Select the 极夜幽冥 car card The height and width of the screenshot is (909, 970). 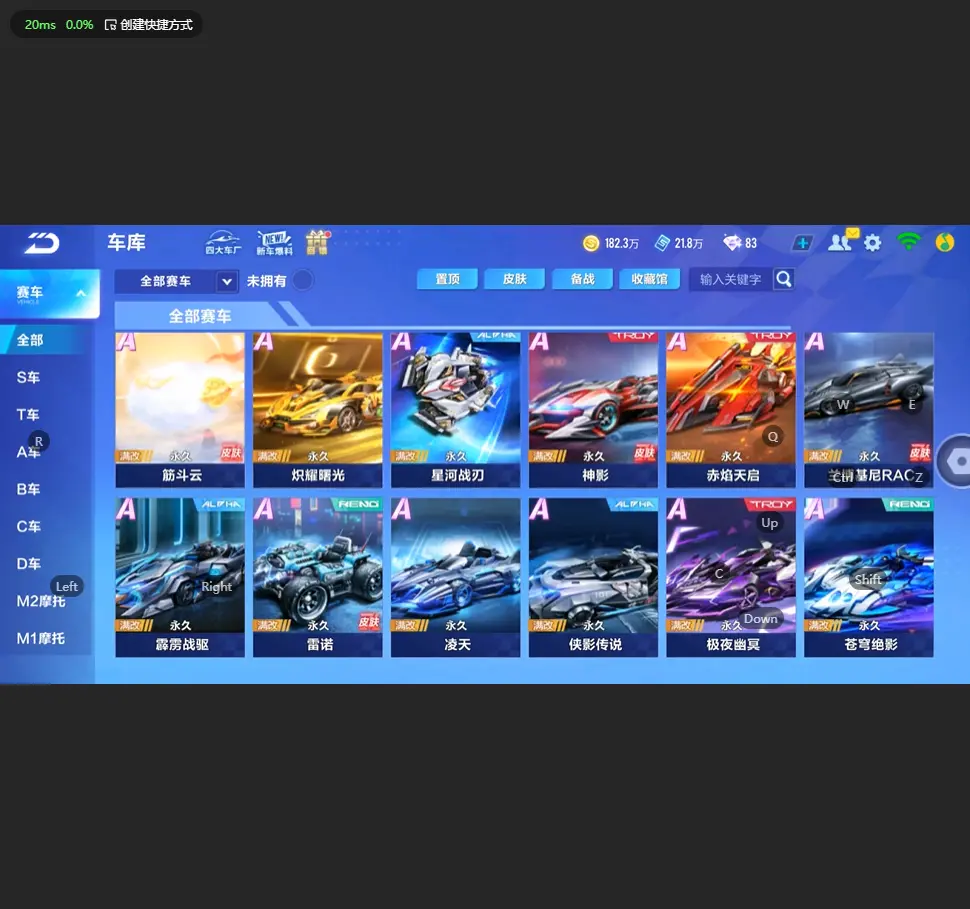point(731,577)
